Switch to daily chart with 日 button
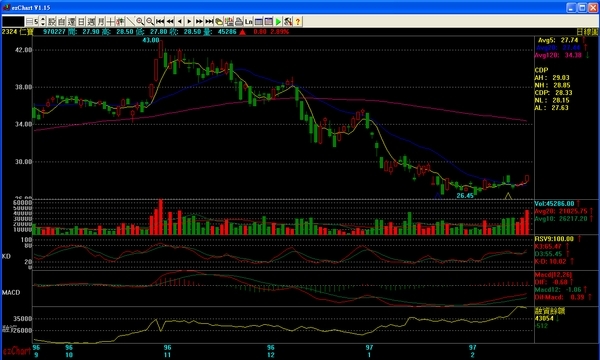The image size is (600, 360). [x=81, y=21]
